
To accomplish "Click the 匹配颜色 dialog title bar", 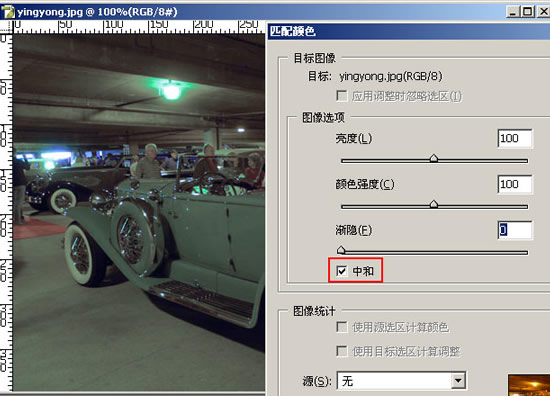I will point(409,32).
